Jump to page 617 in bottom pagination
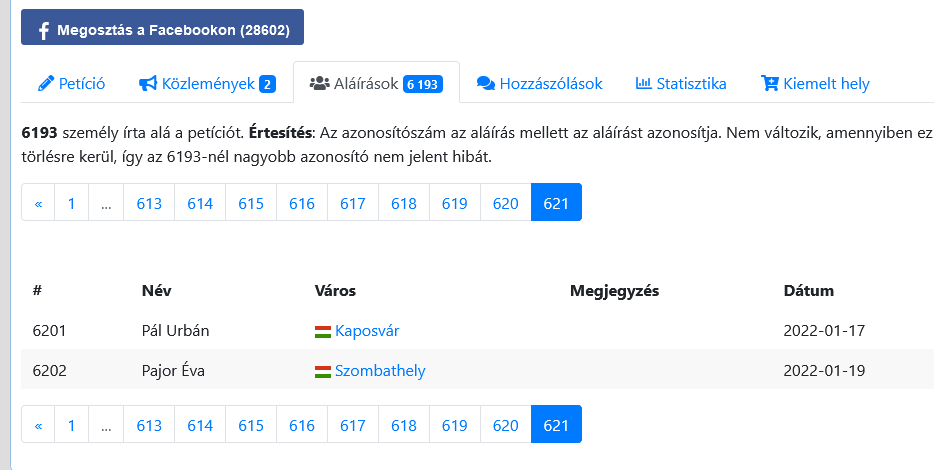 point(353,424)
